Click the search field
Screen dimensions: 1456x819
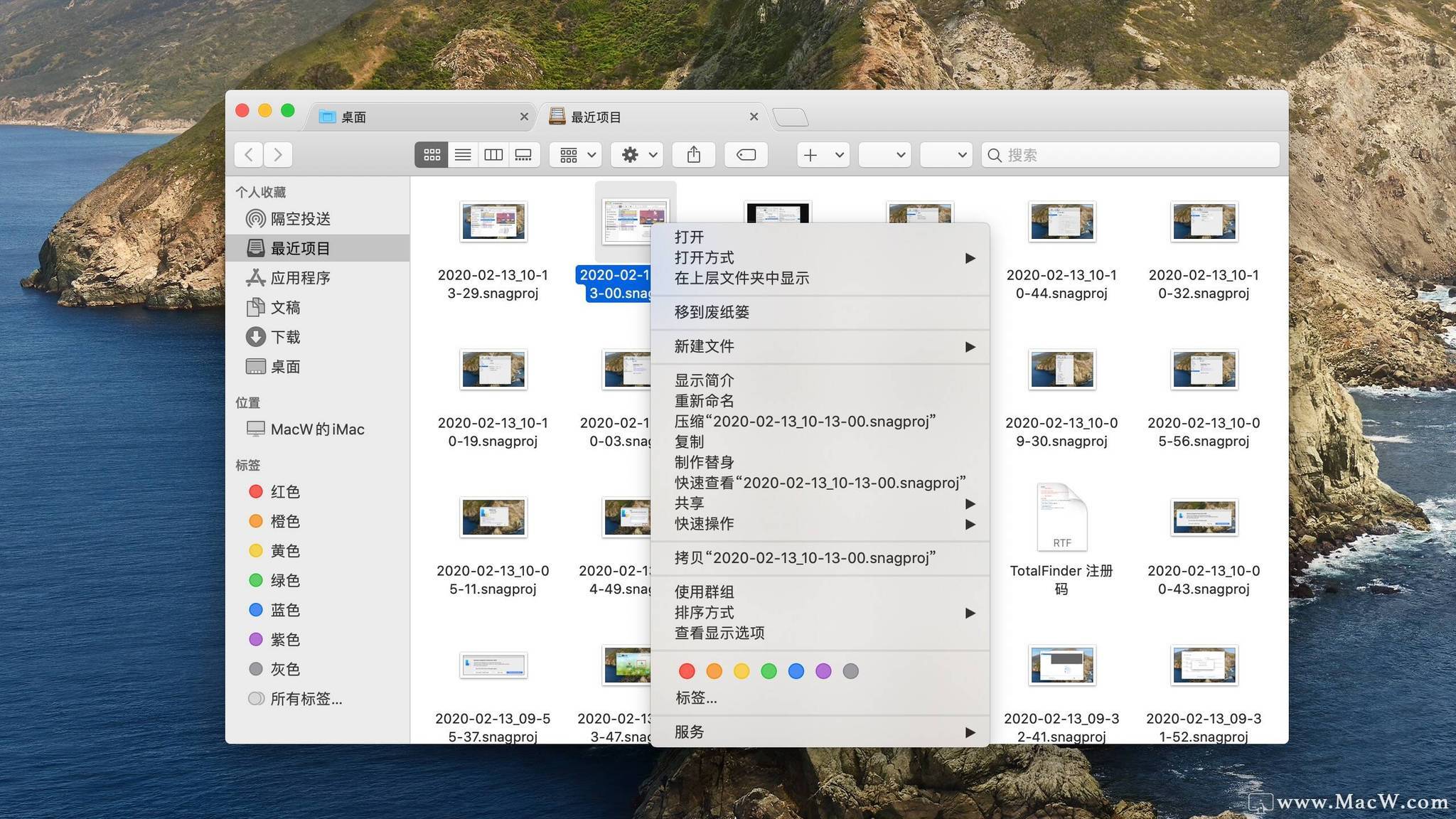1130,154
